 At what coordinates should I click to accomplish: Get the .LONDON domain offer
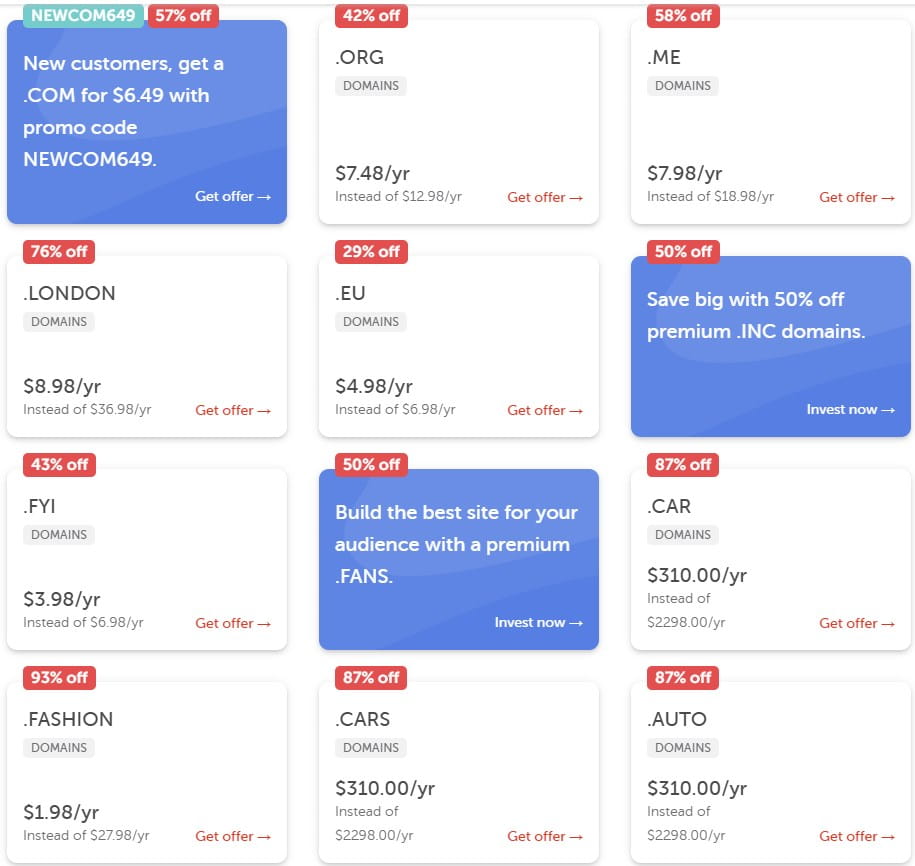pyautogui.click(x=233, y=410)
